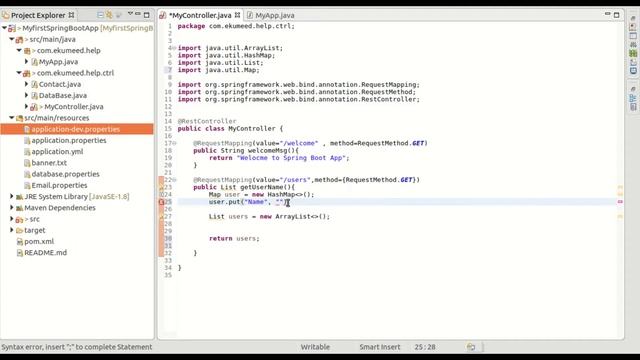Select Email.properties file

tap(60, 185)
